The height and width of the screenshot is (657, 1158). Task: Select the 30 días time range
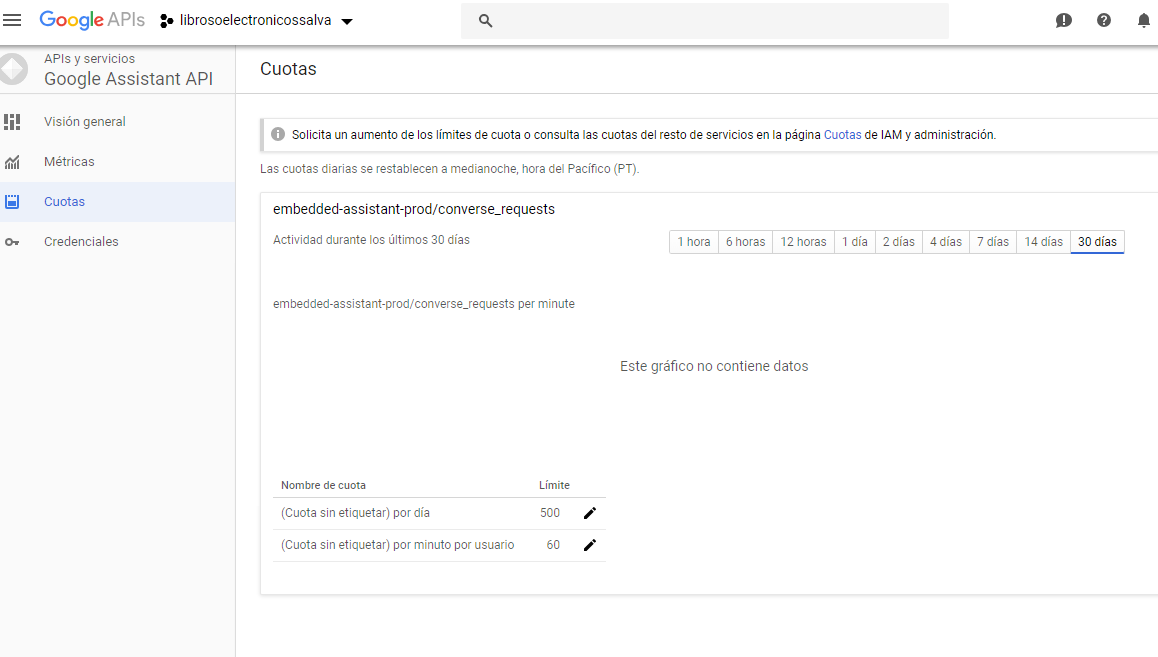1097,242
